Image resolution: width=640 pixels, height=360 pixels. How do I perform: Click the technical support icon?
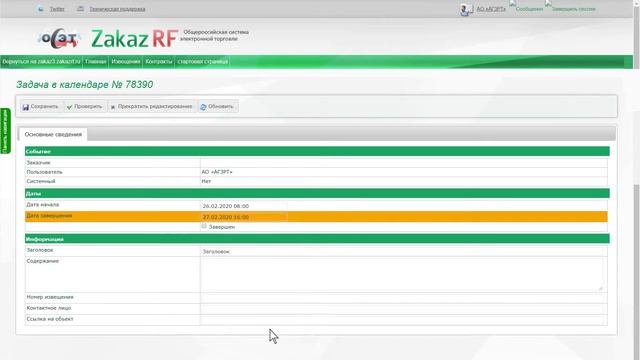[80, 9]
